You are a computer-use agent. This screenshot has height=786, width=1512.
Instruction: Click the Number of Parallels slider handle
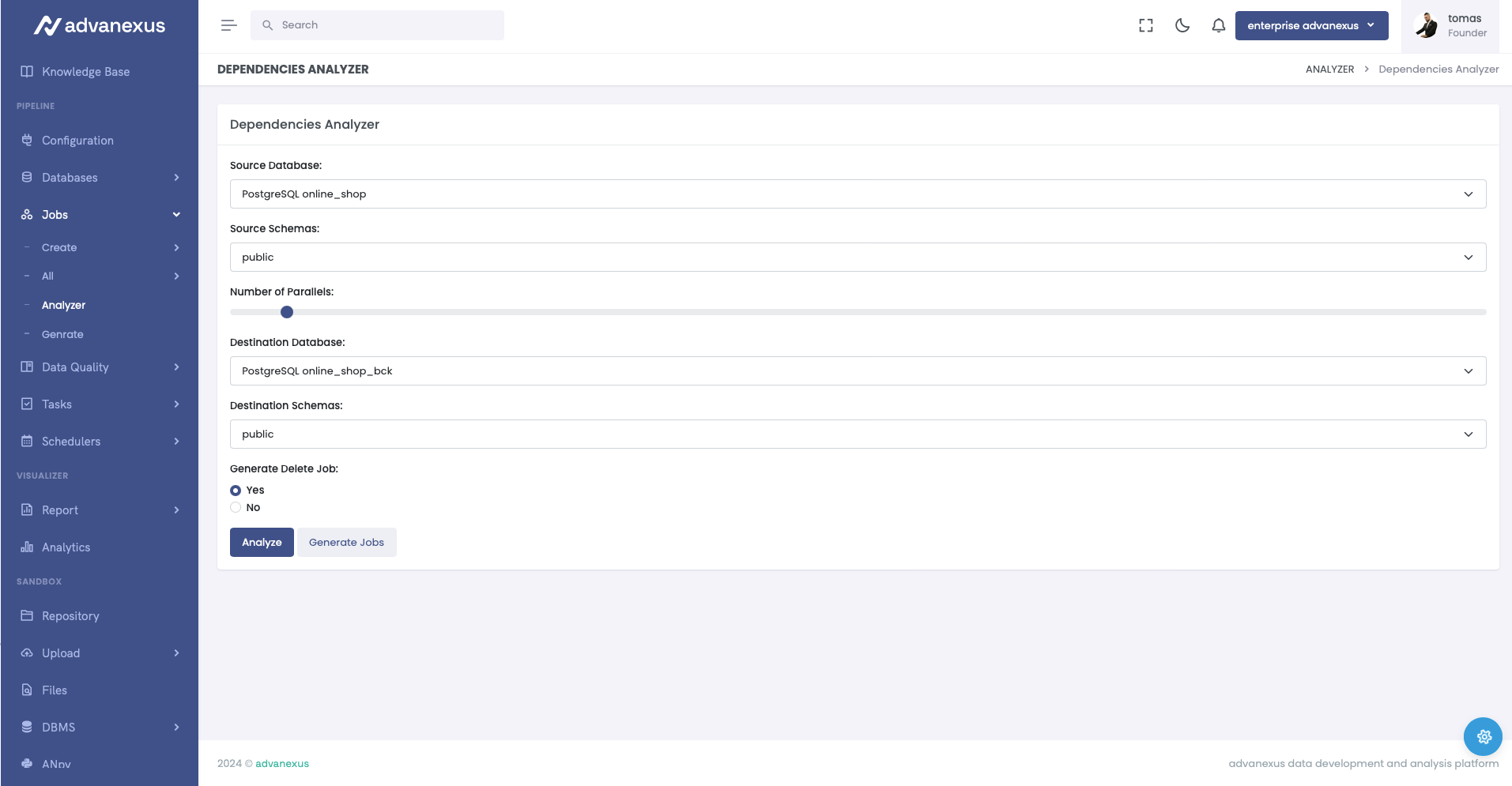(287, 312)
